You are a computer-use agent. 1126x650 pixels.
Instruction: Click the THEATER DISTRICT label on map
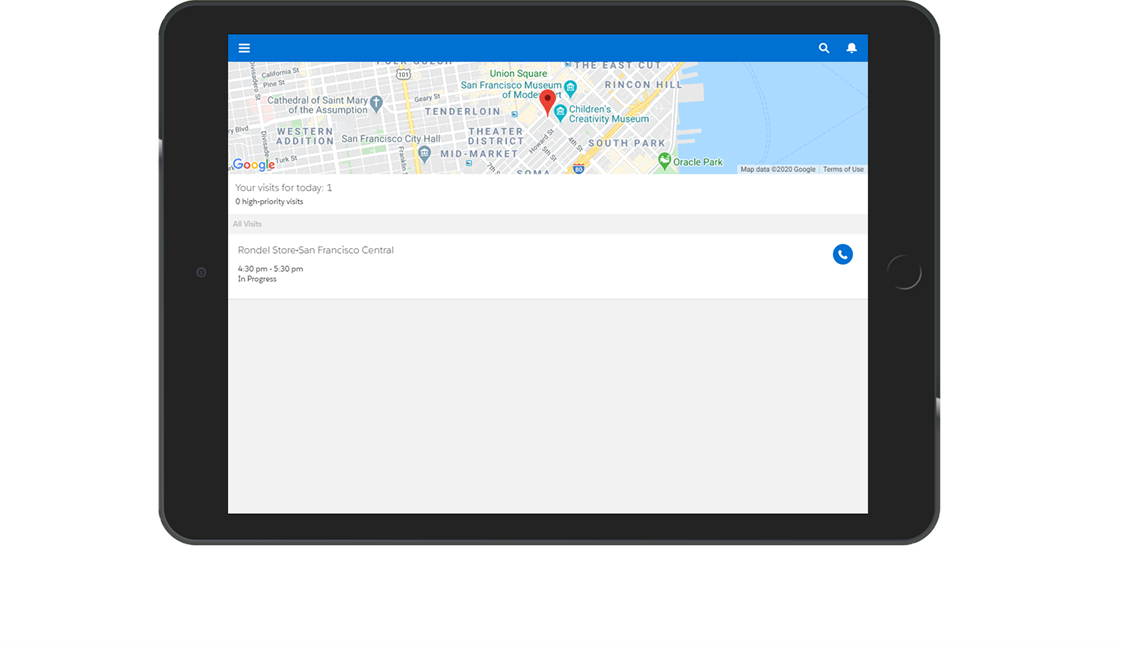pos(495,136)
